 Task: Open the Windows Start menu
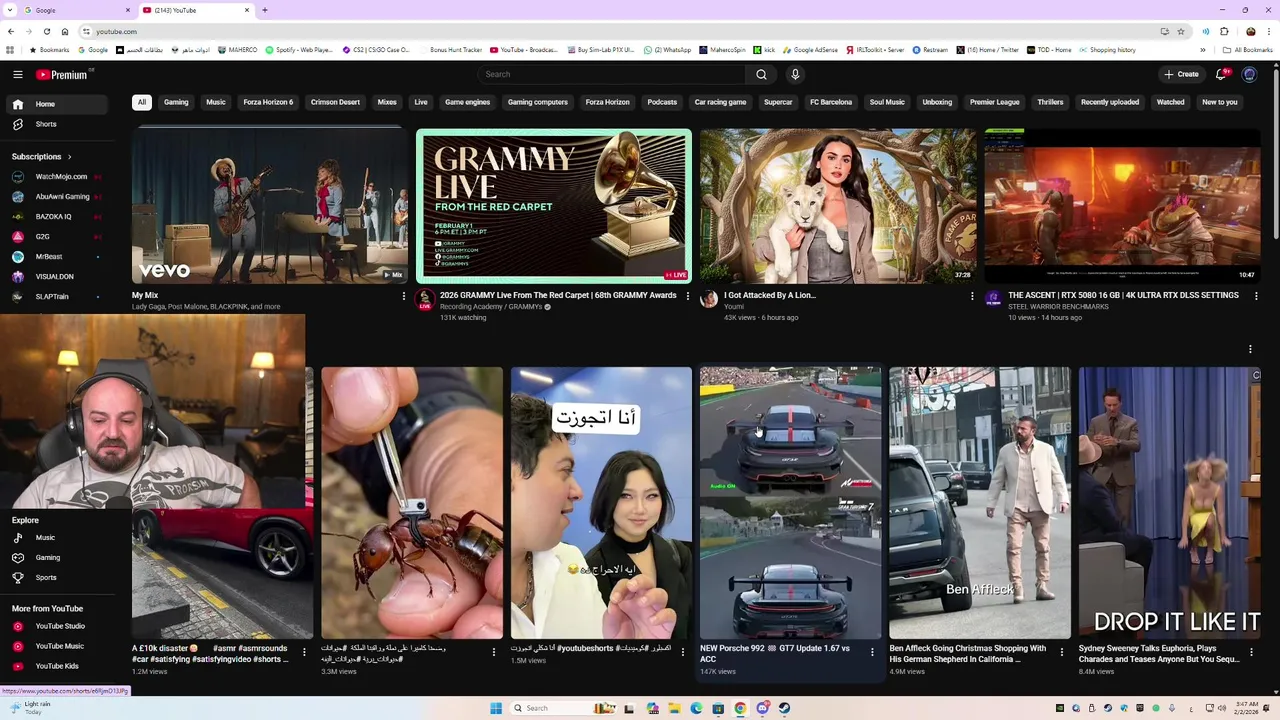tap(496, 708)
